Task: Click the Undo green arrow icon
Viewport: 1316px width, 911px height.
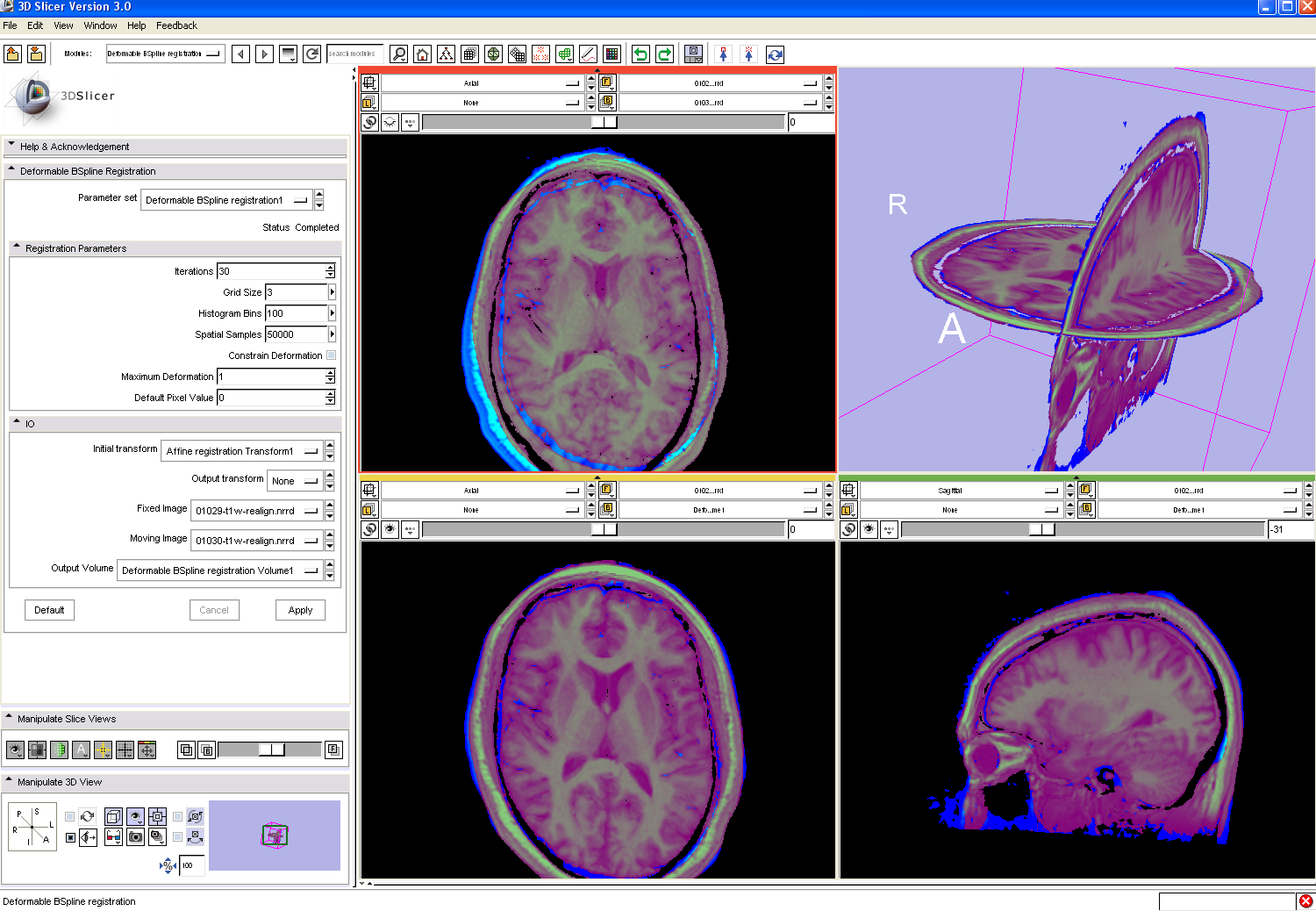Action: click(x=641, y=54)
